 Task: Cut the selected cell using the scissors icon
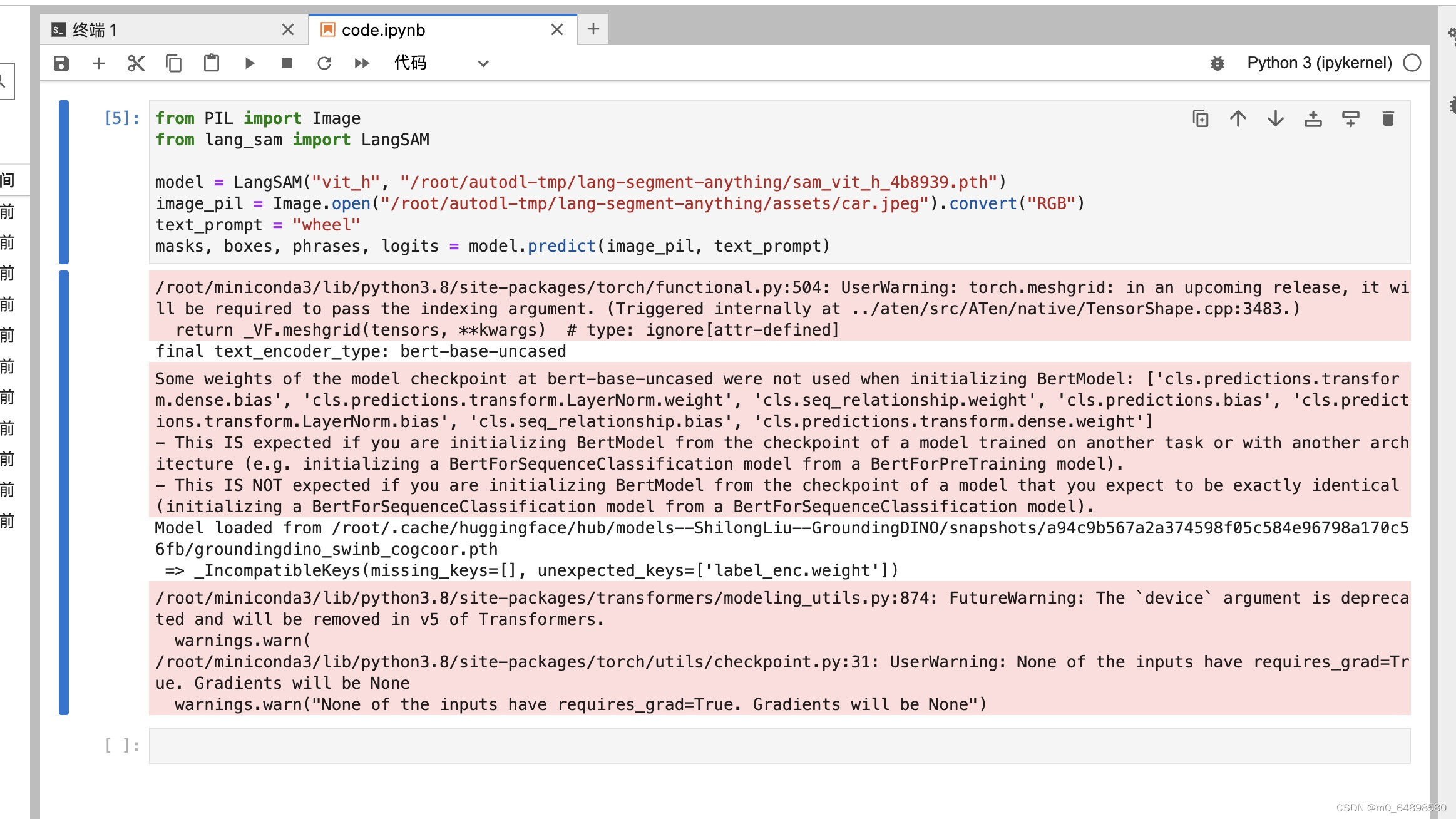coord(136,63)
